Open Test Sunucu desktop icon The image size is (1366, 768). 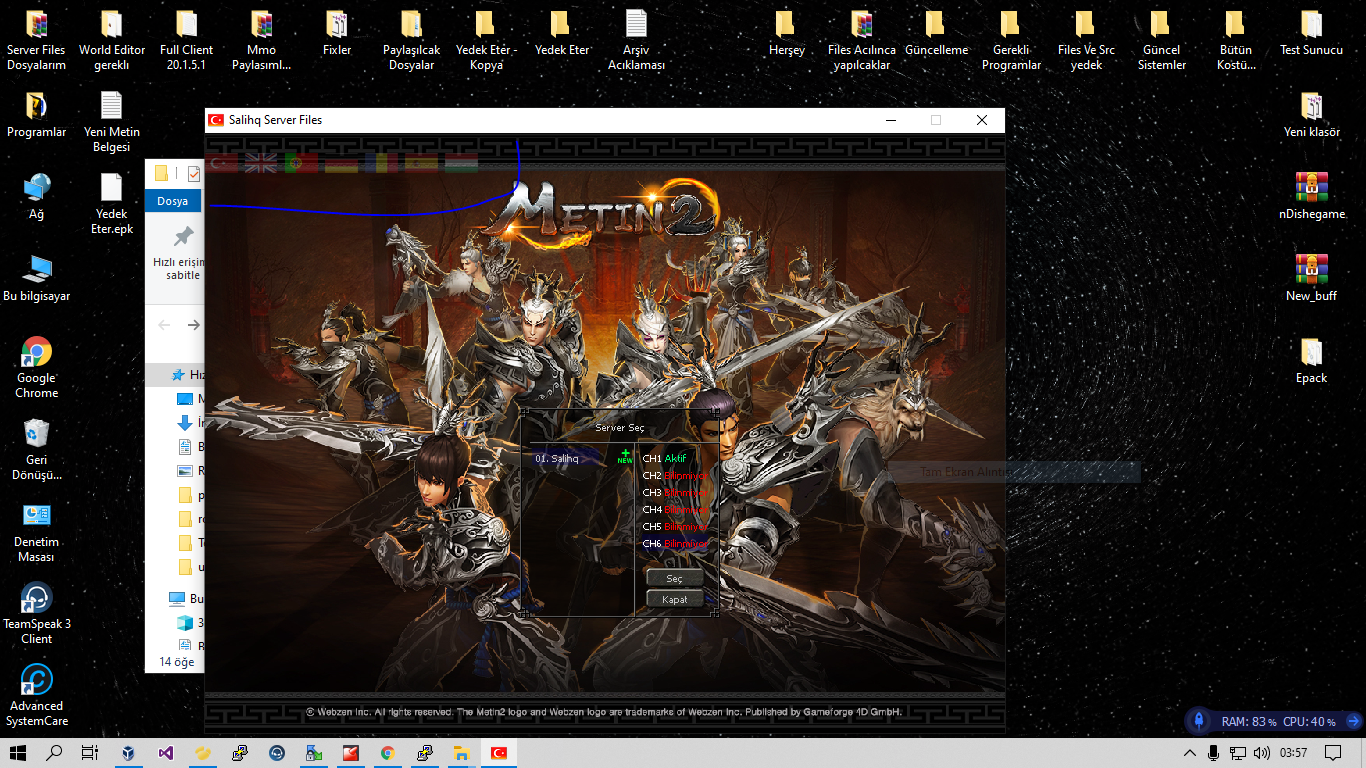tap(1311, 34)
